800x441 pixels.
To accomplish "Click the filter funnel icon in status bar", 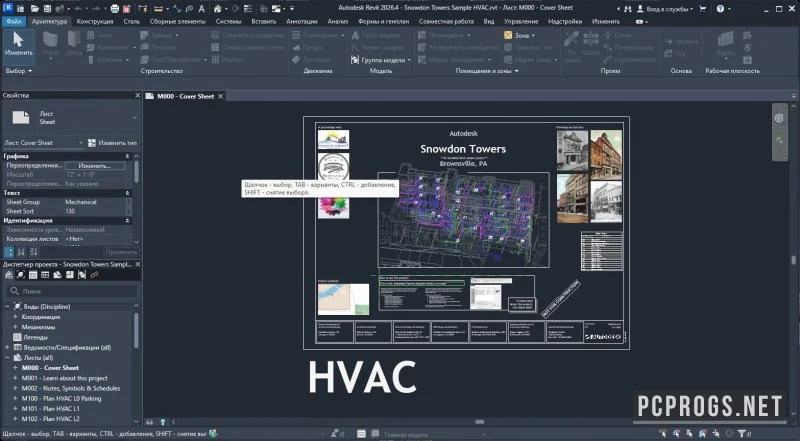I will [741, 434].
